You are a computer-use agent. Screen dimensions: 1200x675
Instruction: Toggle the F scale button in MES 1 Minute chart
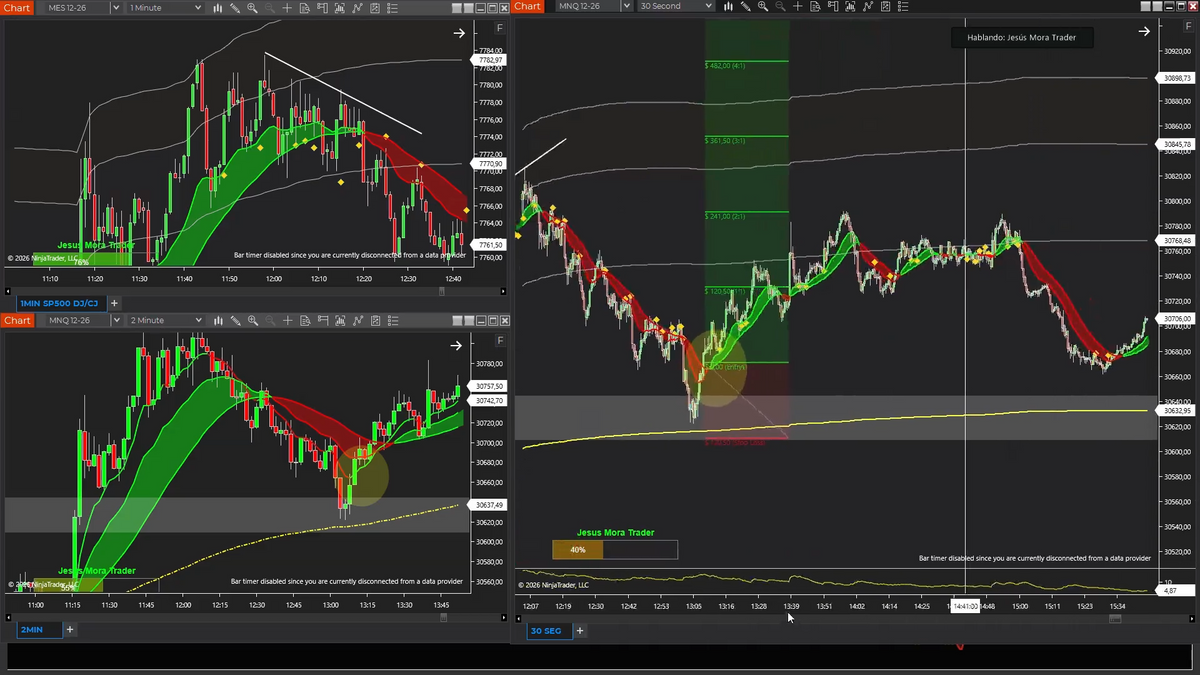[500, 30]
